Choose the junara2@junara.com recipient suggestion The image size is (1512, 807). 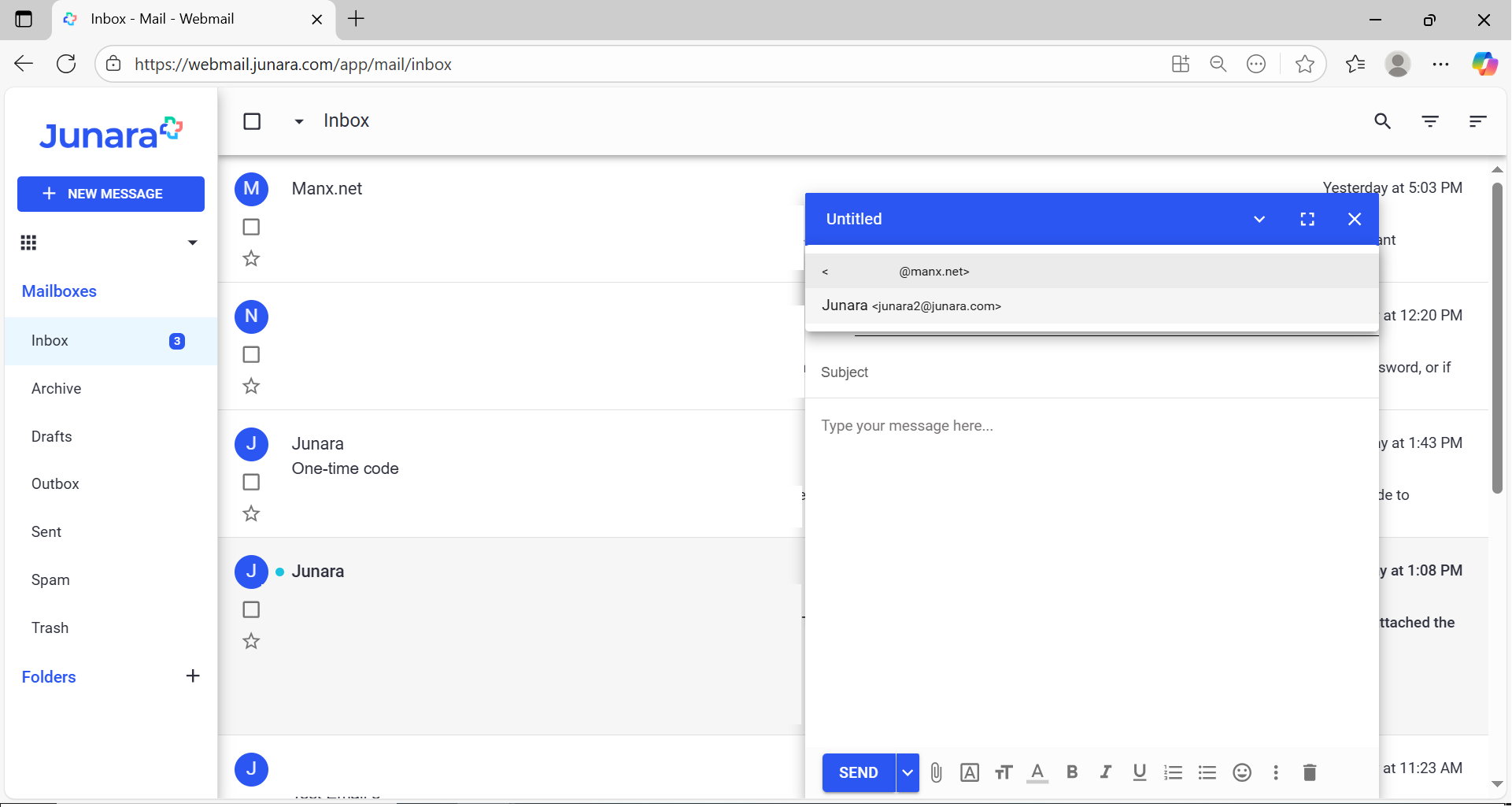point(1092,306)
